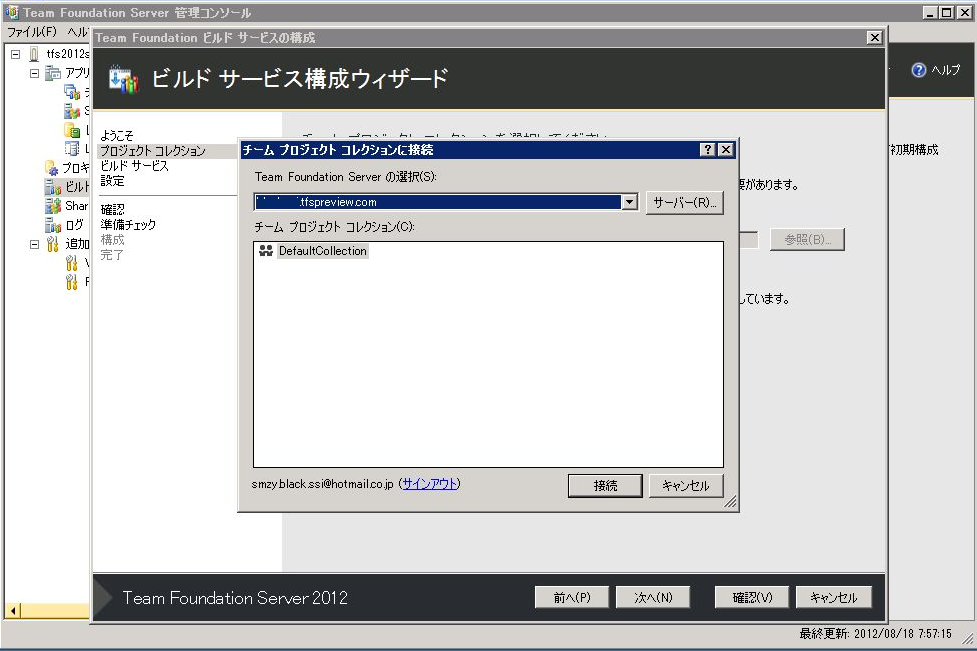Select the Shar tree item label

point(77,206)
